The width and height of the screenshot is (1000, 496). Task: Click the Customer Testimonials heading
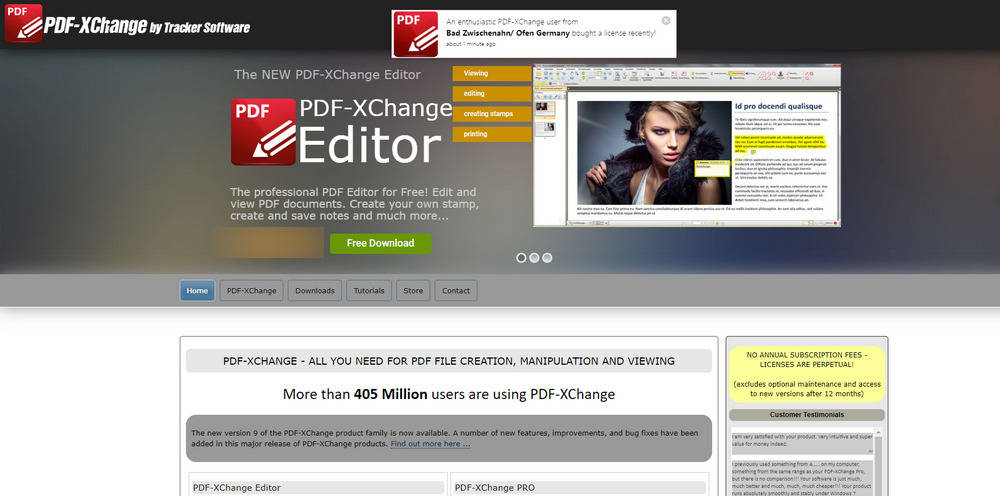(x=807, y=415)
